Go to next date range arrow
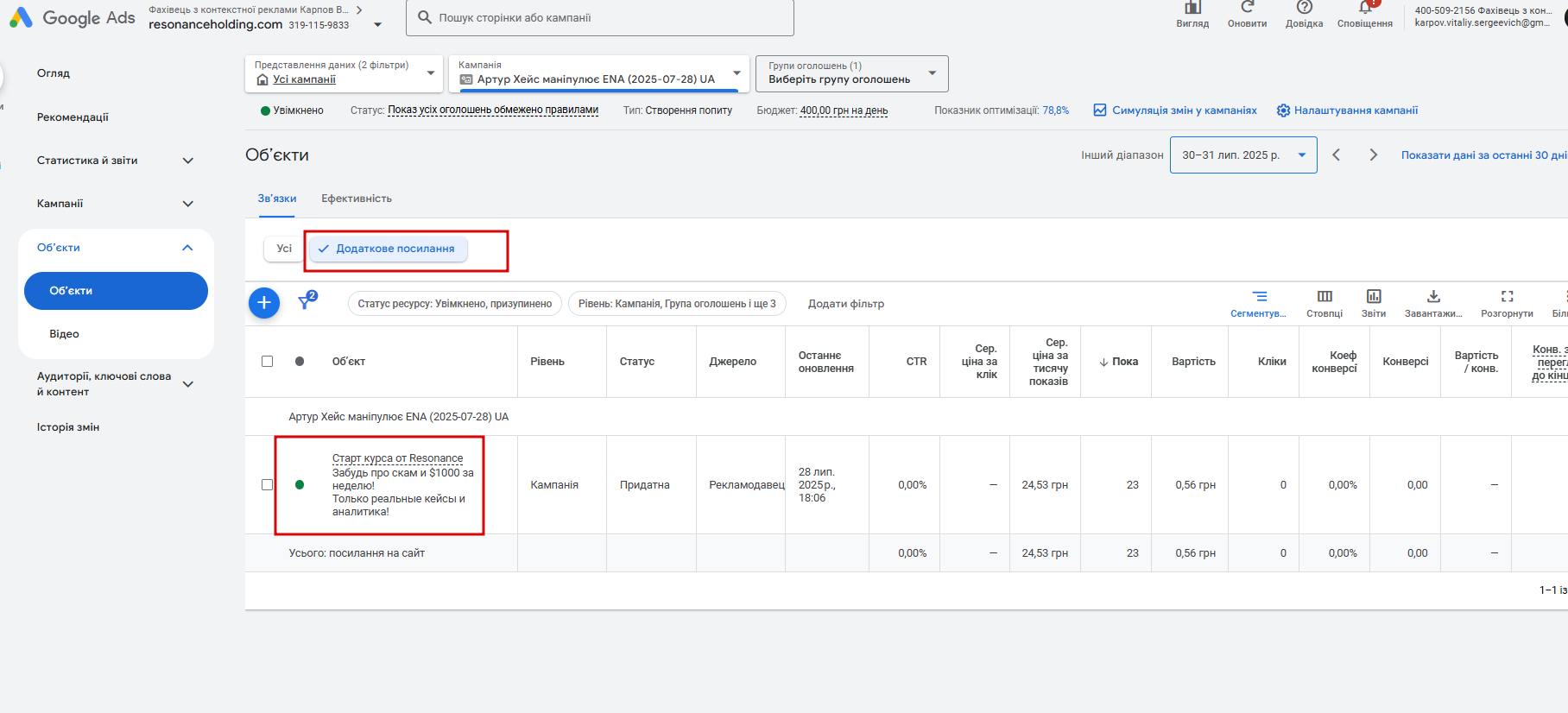1568x713 pixels. (x=1374, y=155)
